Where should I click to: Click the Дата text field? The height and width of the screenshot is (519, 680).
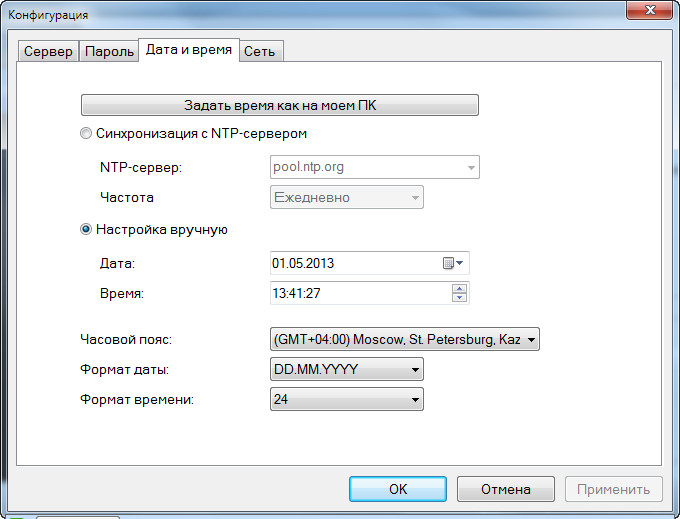tap(352, 264)
